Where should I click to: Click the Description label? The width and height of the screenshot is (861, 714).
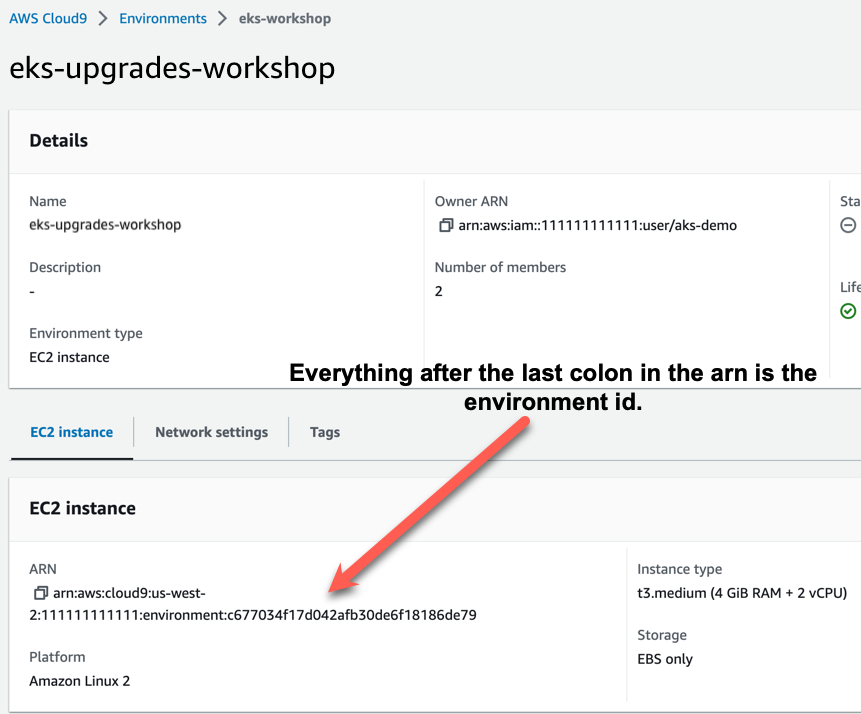tap(65, 267)
